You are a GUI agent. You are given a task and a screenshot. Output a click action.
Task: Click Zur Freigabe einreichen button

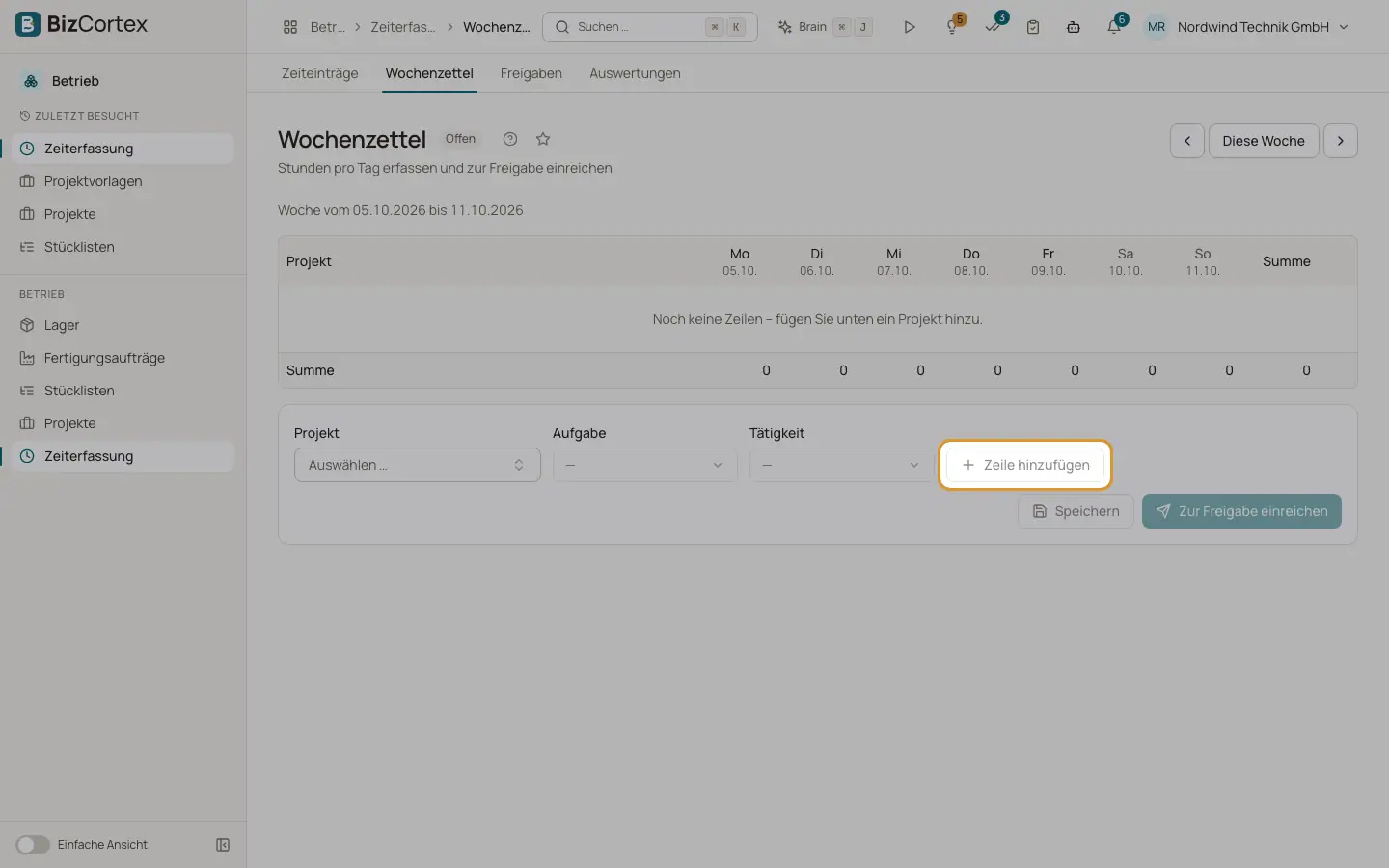point(1241,511)
